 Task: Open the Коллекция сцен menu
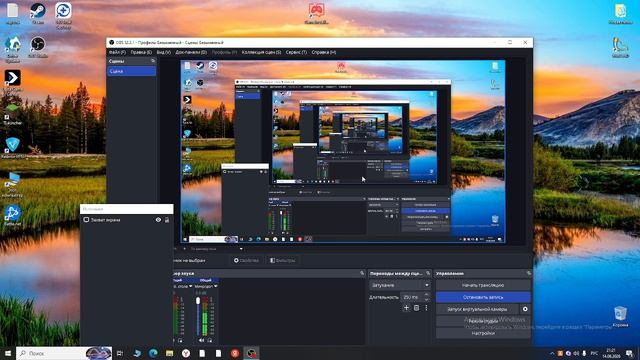click(x=261, y=52)
